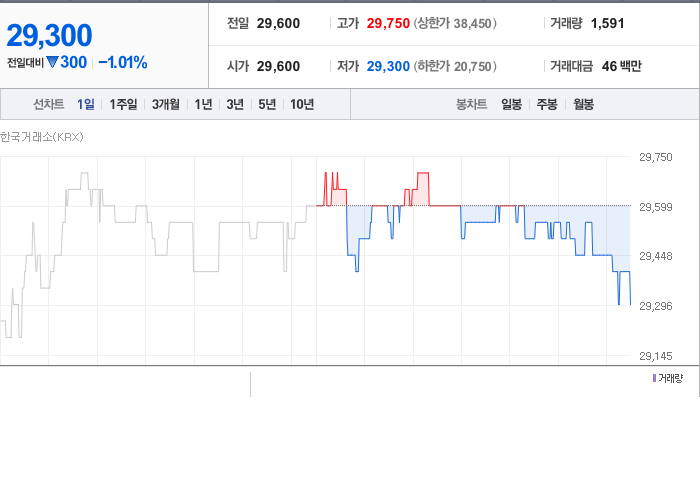This screenshot has height=490, width=700.
Task: Click the current price 29,300
Action: [x=49, y=35]
